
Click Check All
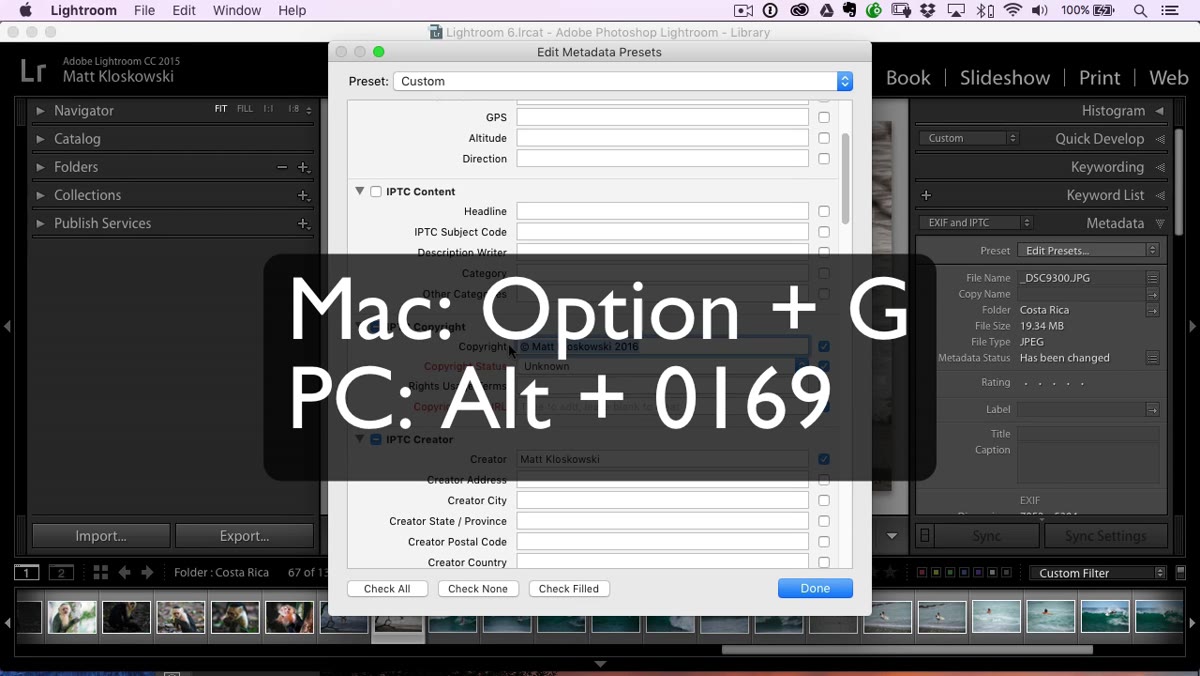click(387, 588)
